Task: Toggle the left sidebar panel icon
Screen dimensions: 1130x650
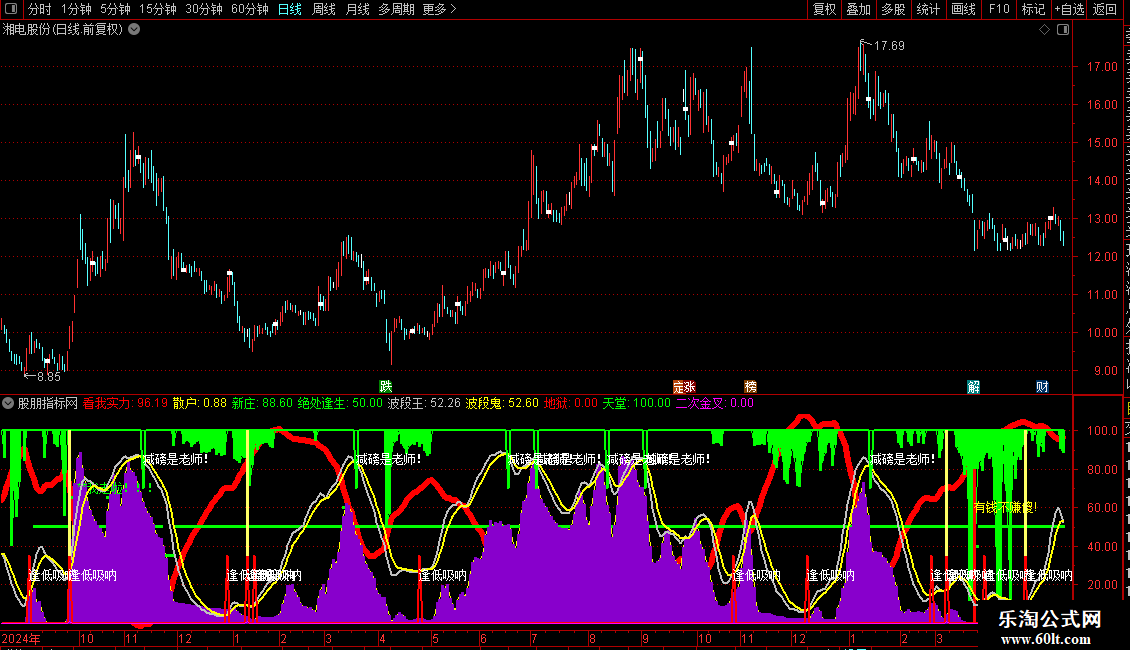Action: tap(11, 9)
